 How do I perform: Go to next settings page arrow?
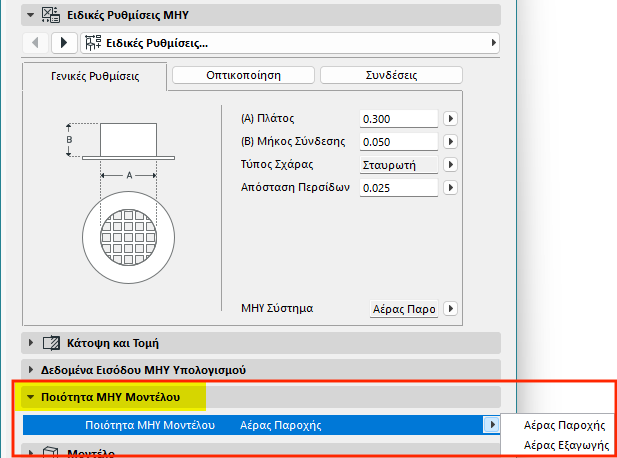[x=64, y=42]
